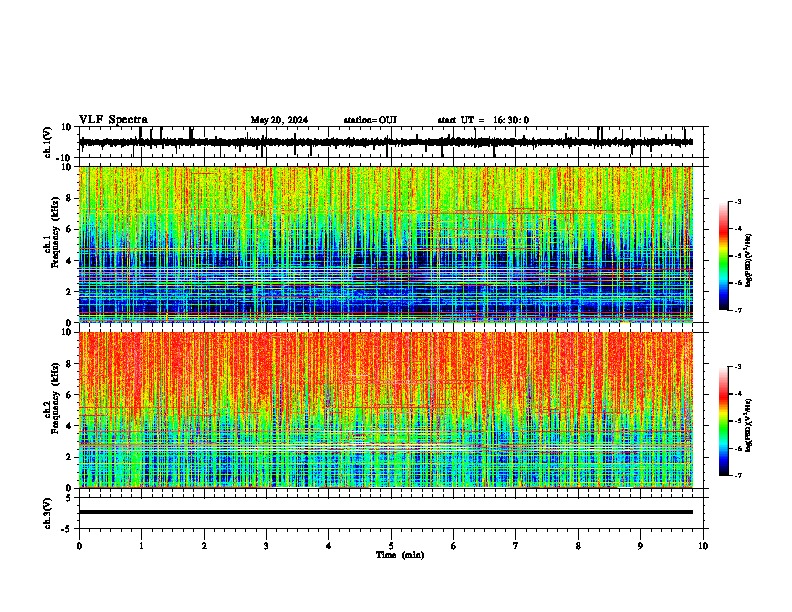
Task: Click the upper color bar log(PSD) units label
Action: (x=748, y=260)
